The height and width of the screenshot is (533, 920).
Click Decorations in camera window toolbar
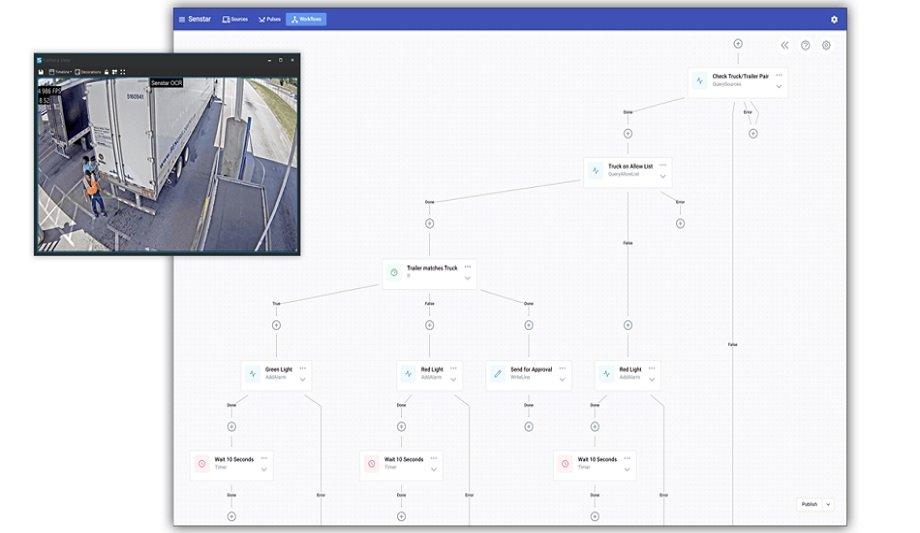pos(88,72)
